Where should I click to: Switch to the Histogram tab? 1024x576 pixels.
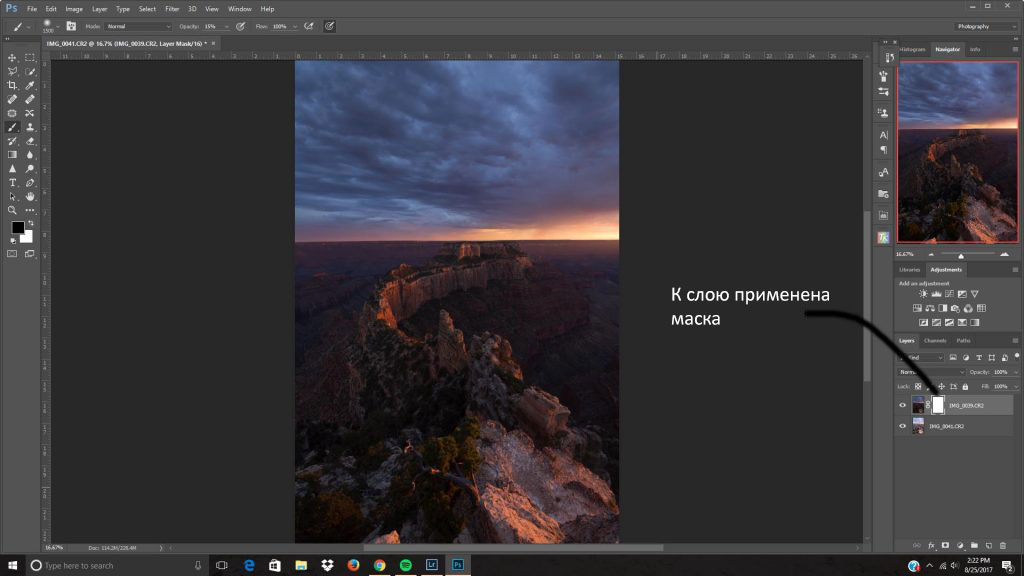pyautogui.click(x=913, y=50)
